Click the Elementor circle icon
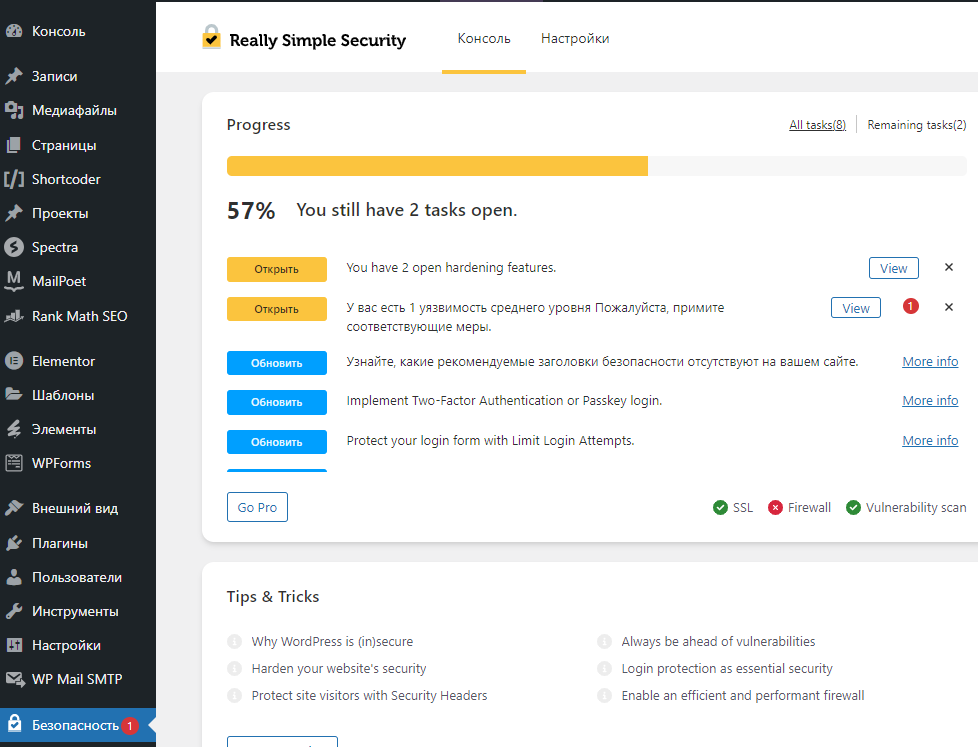Viewport: 978px width, 747px height. point(14,361)
